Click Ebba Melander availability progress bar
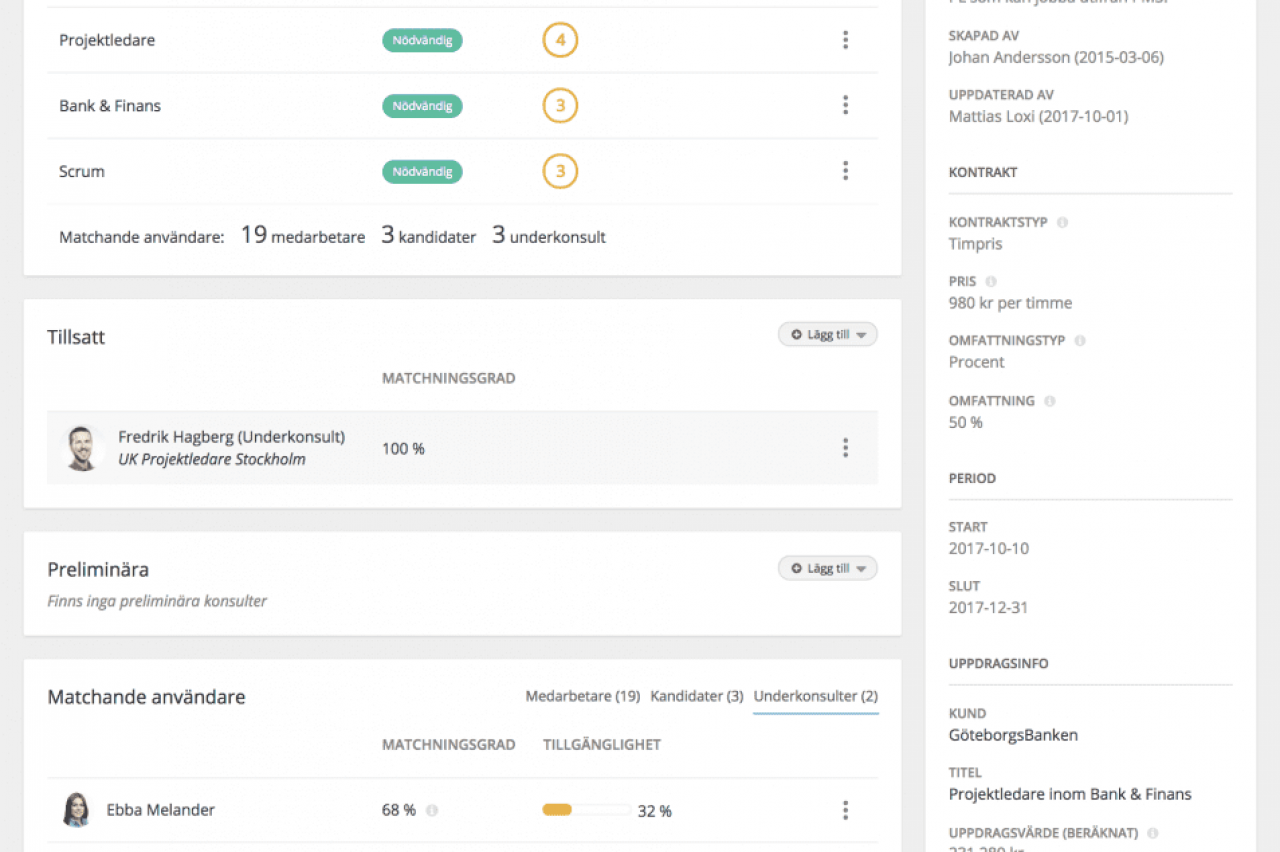The width and height of the screenshot is (1280, 852). tap(586, 810)
